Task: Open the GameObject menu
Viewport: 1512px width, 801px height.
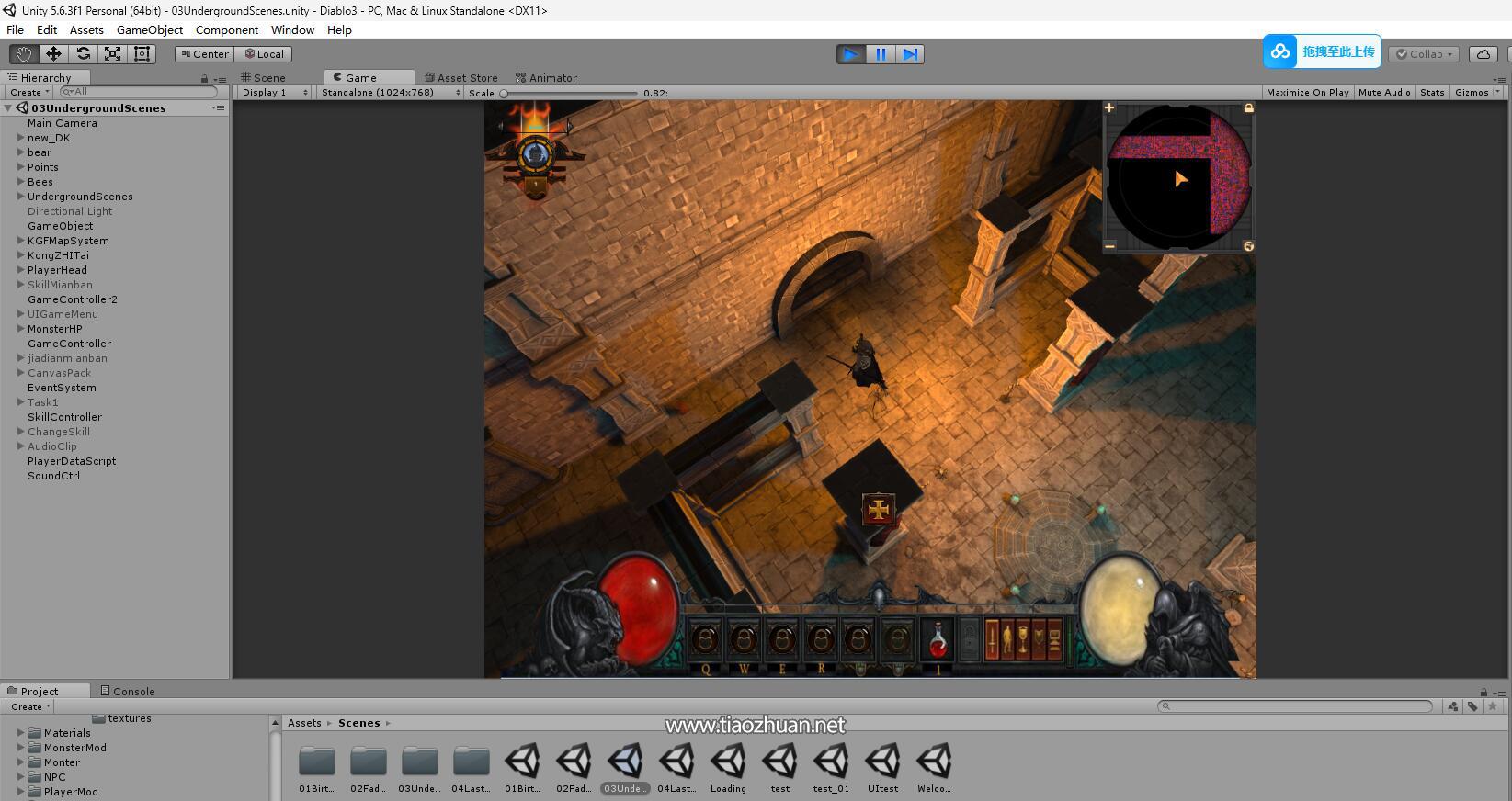Action: [150, 30]
